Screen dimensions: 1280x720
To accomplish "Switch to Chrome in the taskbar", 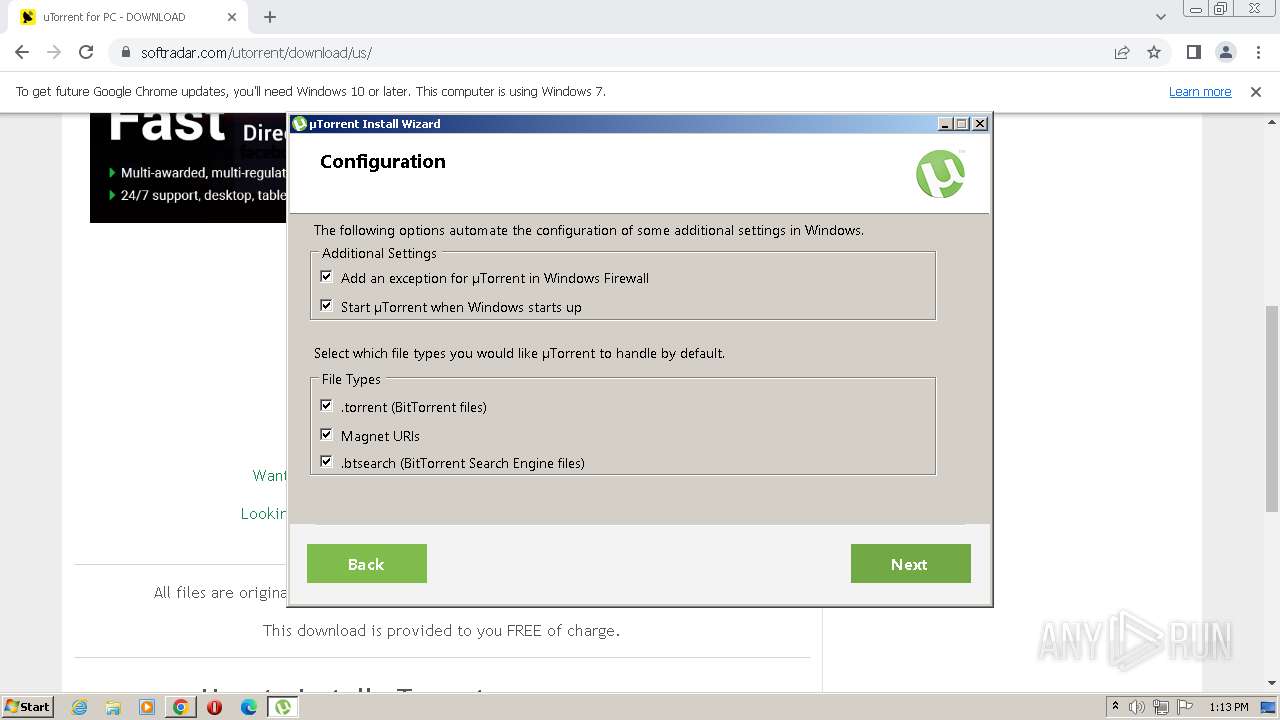I will click(181, 707).
